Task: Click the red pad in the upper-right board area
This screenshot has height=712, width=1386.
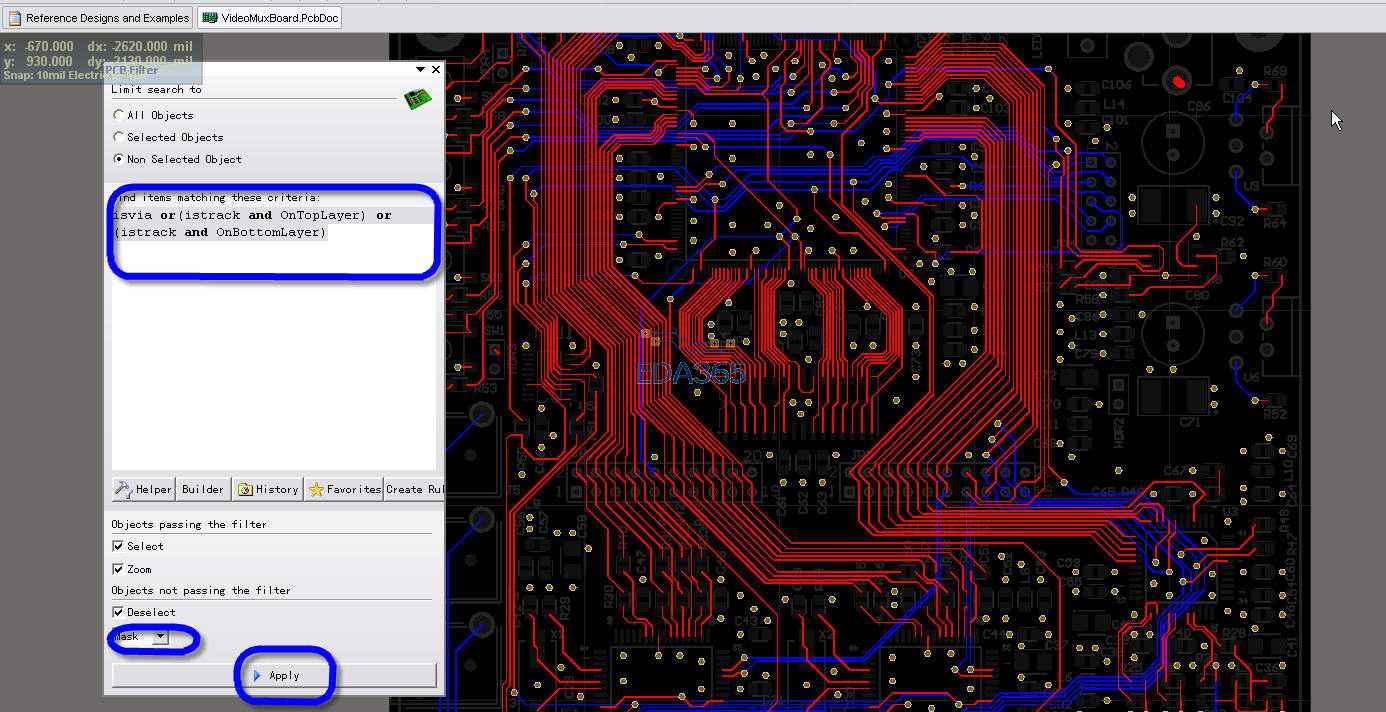Action: click(1179, 81)
